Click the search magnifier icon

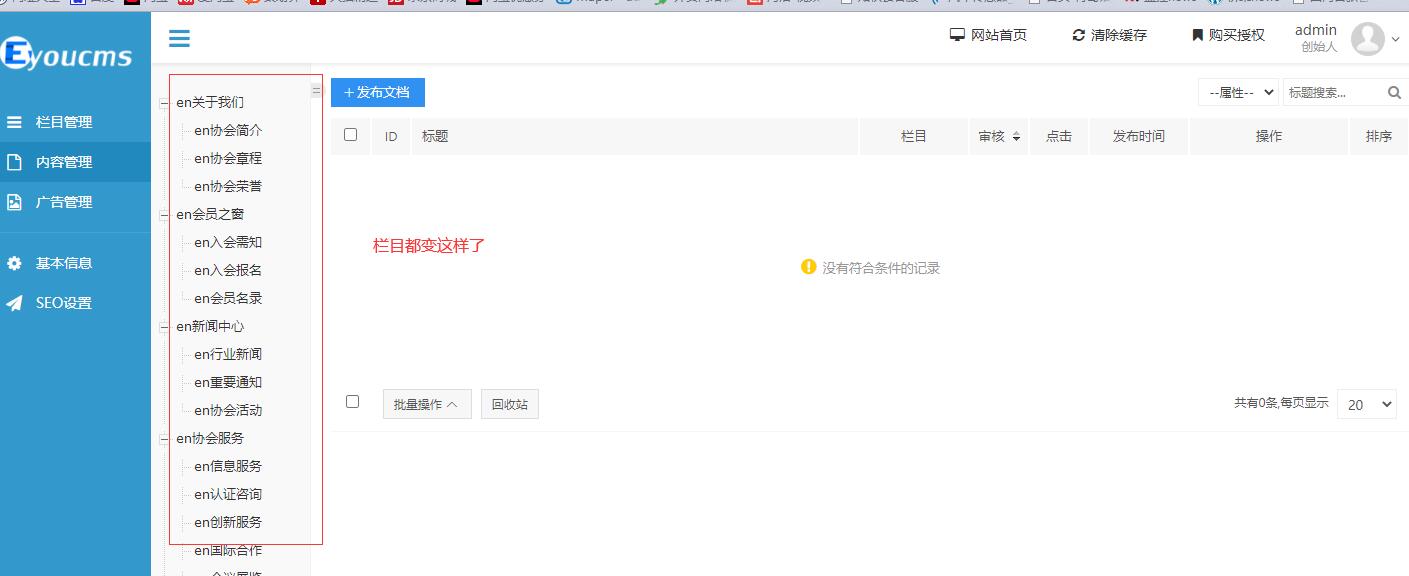click(x=1395, y=92)
